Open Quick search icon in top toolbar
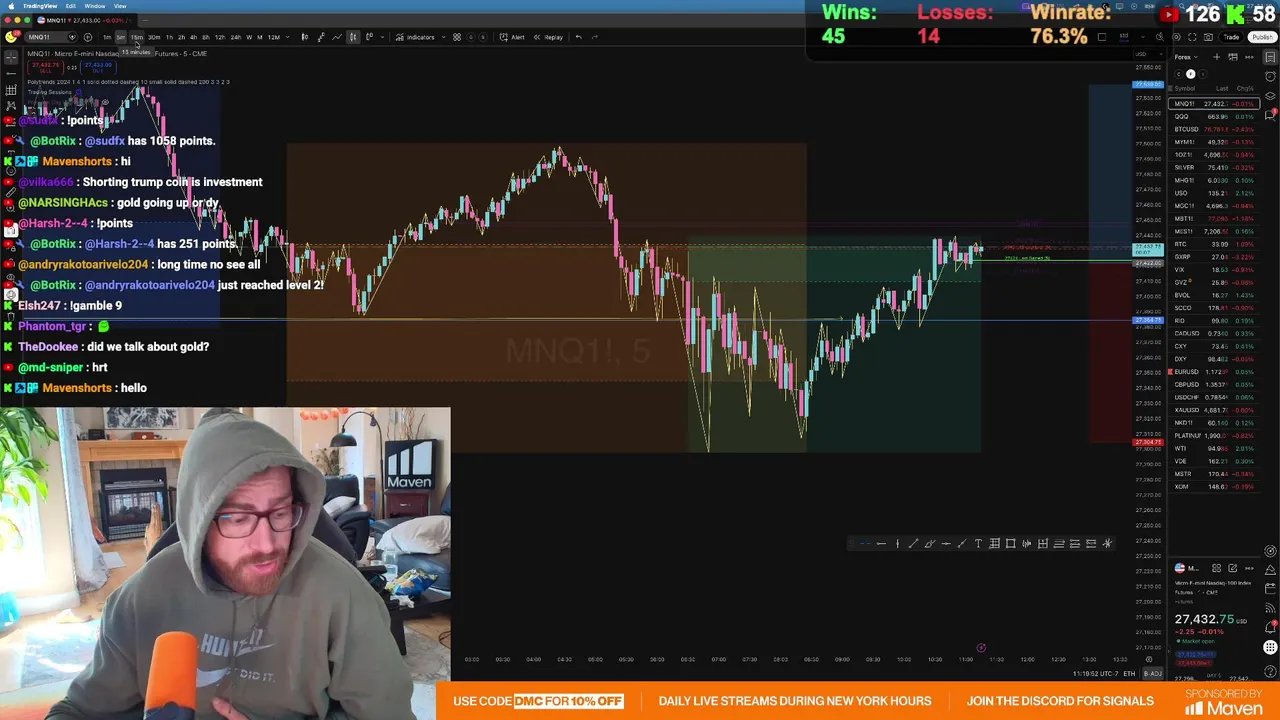This screenshot has height=720, width=1280. pyautogui.click(x=1160, y=37)
